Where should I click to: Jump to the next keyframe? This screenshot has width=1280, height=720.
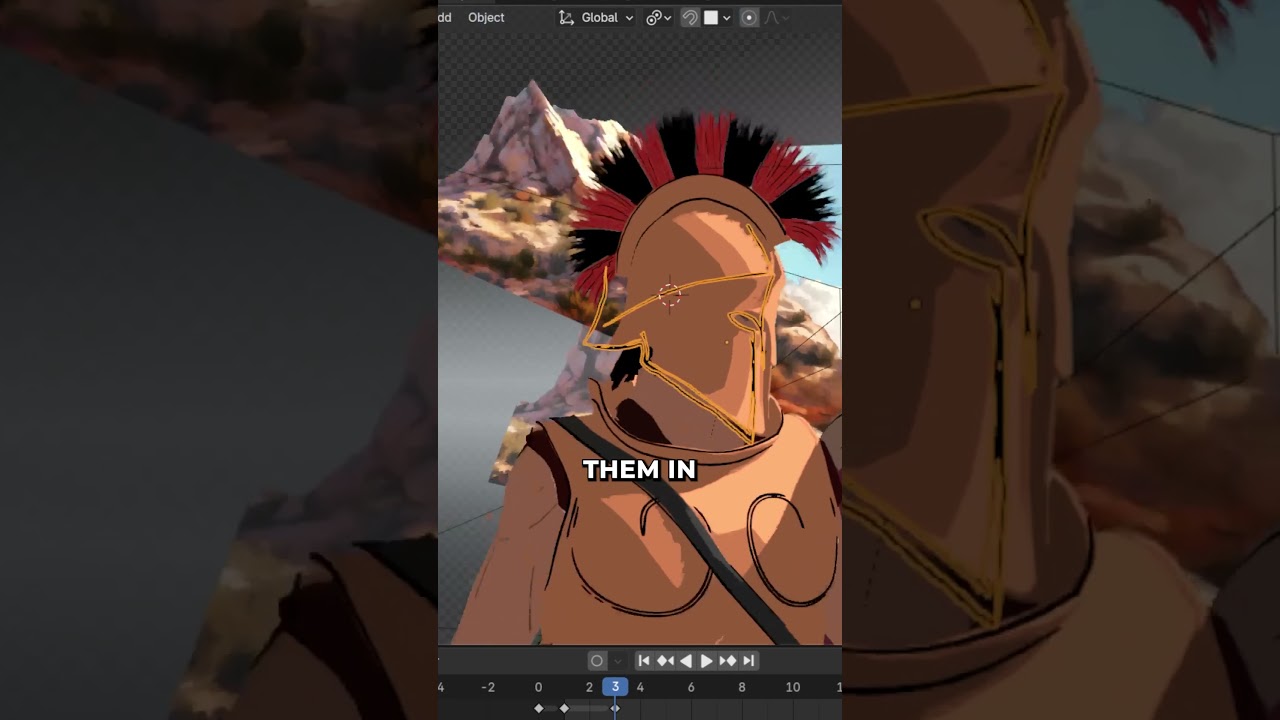727,660
